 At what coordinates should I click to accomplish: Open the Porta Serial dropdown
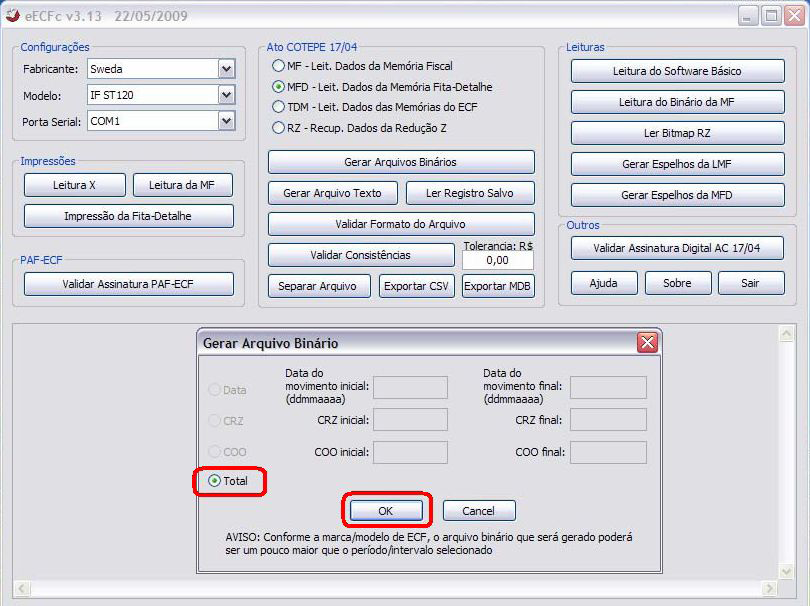(x=226, y=121)
